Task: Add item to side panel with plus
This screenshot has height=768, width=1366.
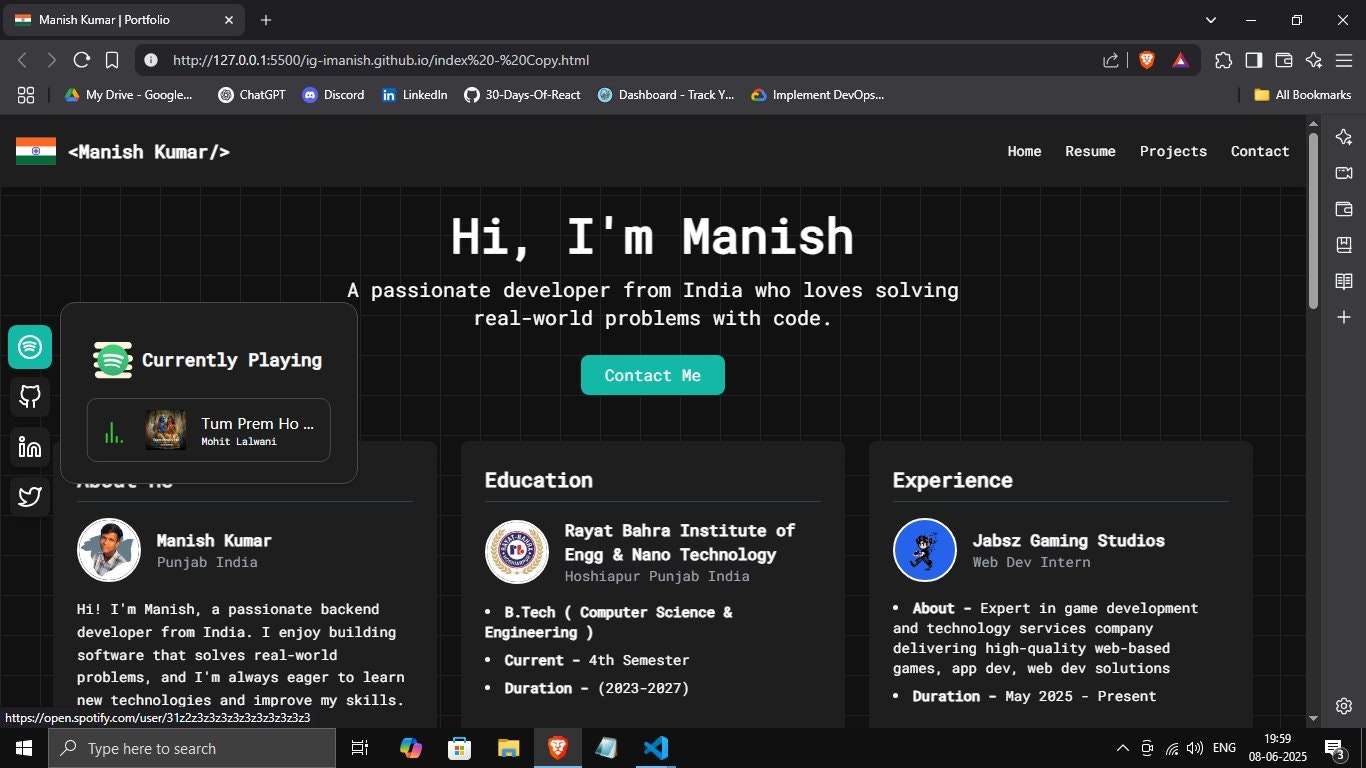Action: [x=1344, y=317]
